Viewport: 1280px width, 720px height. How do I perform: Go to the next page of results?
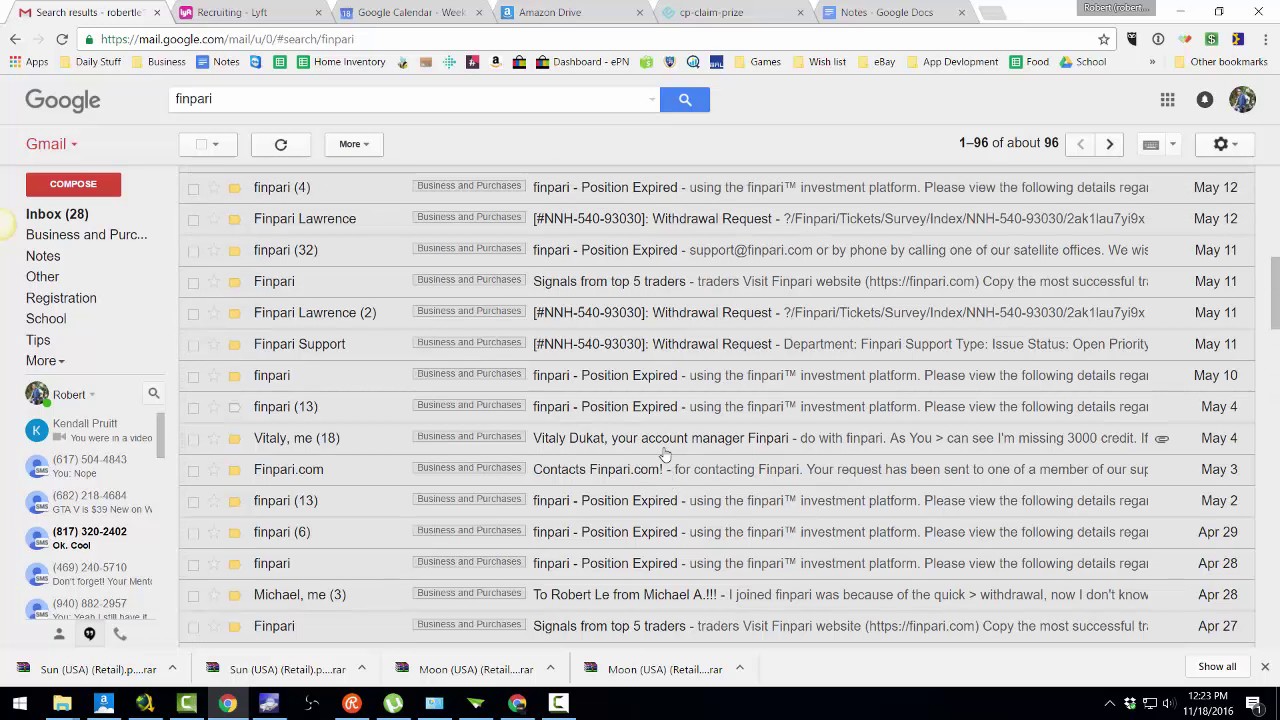point(1109,144)
